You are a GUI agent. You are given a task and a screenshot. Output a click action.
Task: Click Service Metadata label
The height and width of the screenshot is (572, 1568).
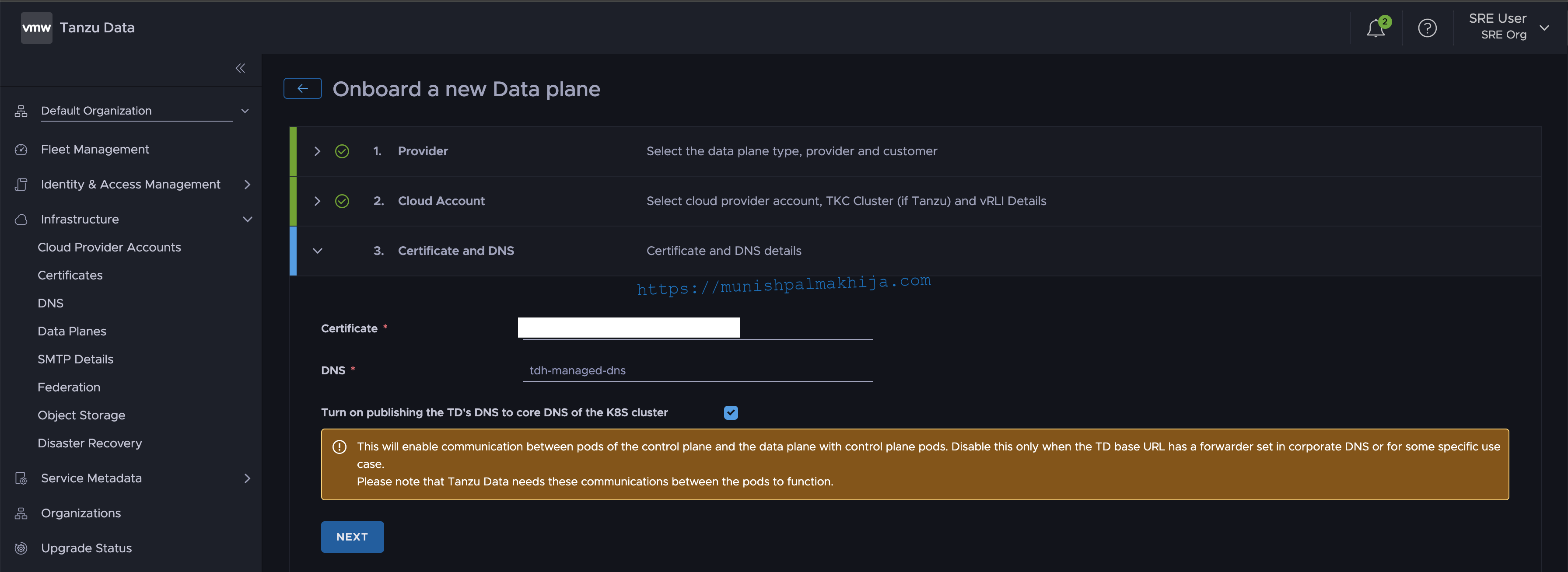(91, 479)
